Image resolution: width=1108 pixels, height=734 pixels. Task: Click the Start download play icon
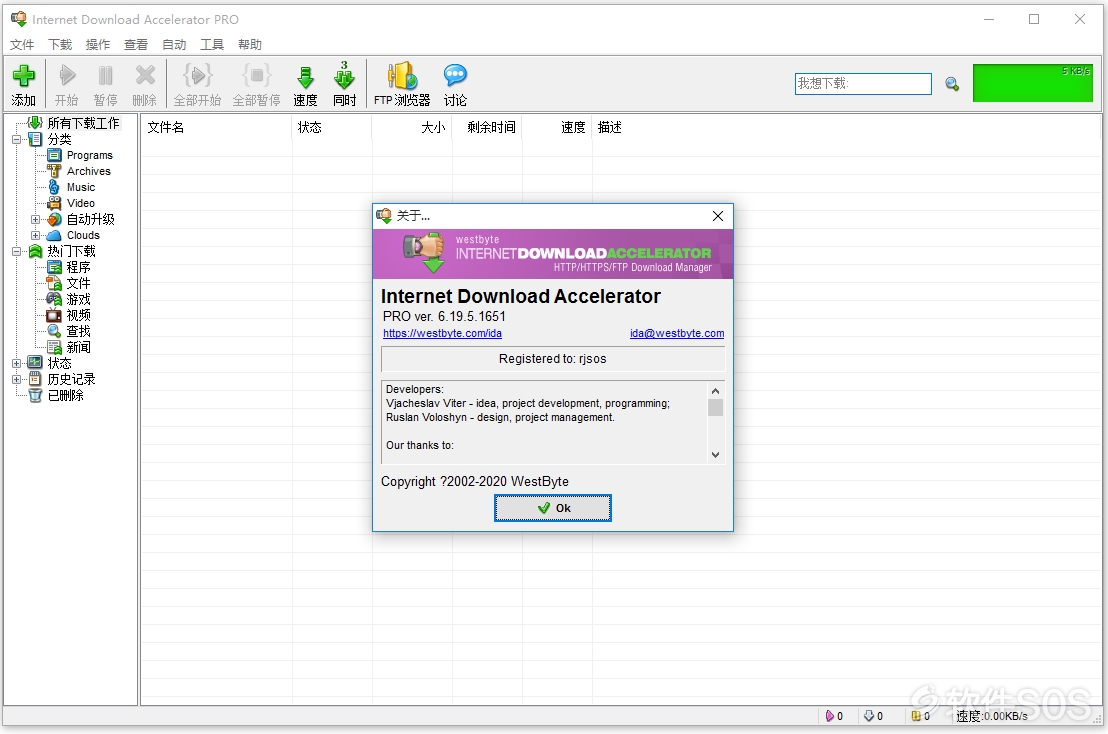pyautogui.click(x=67, y=75)
